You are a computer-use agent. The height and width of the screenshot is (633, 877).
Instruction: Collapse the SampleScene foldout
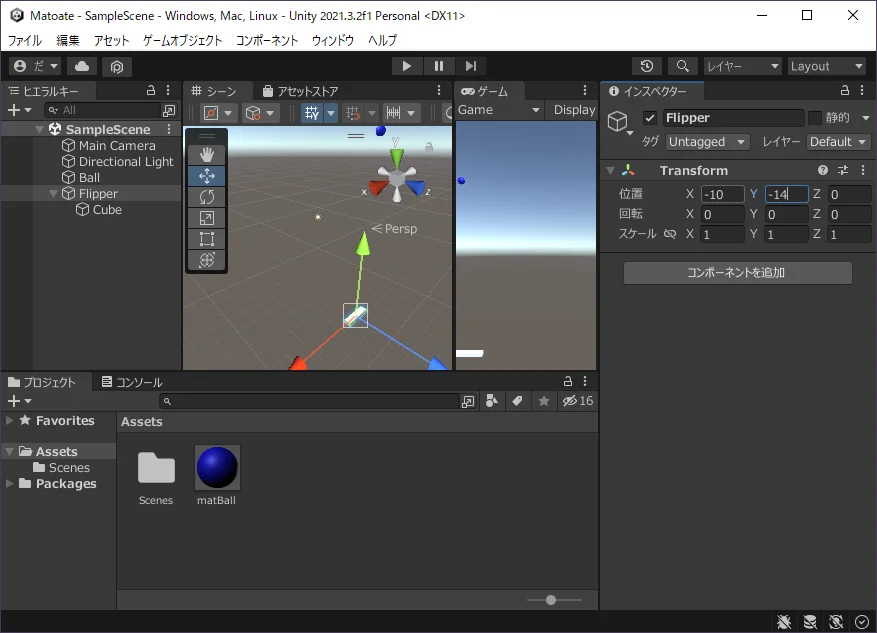39,130
